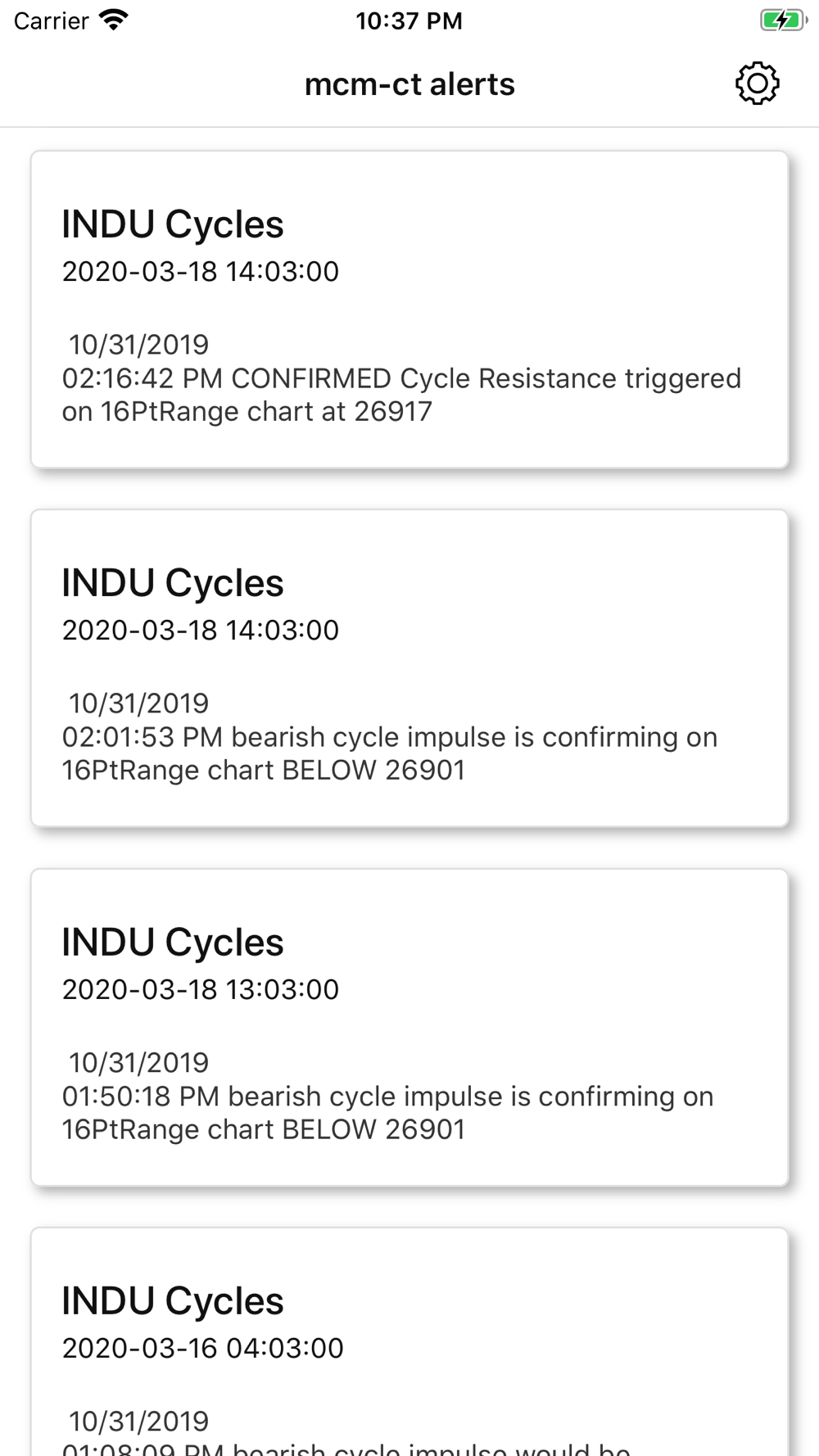This screenshot has width=819, height=1456.
Task: Open the 02:01:53 PM bearish impulse card
Action: (x=409, y=668)
